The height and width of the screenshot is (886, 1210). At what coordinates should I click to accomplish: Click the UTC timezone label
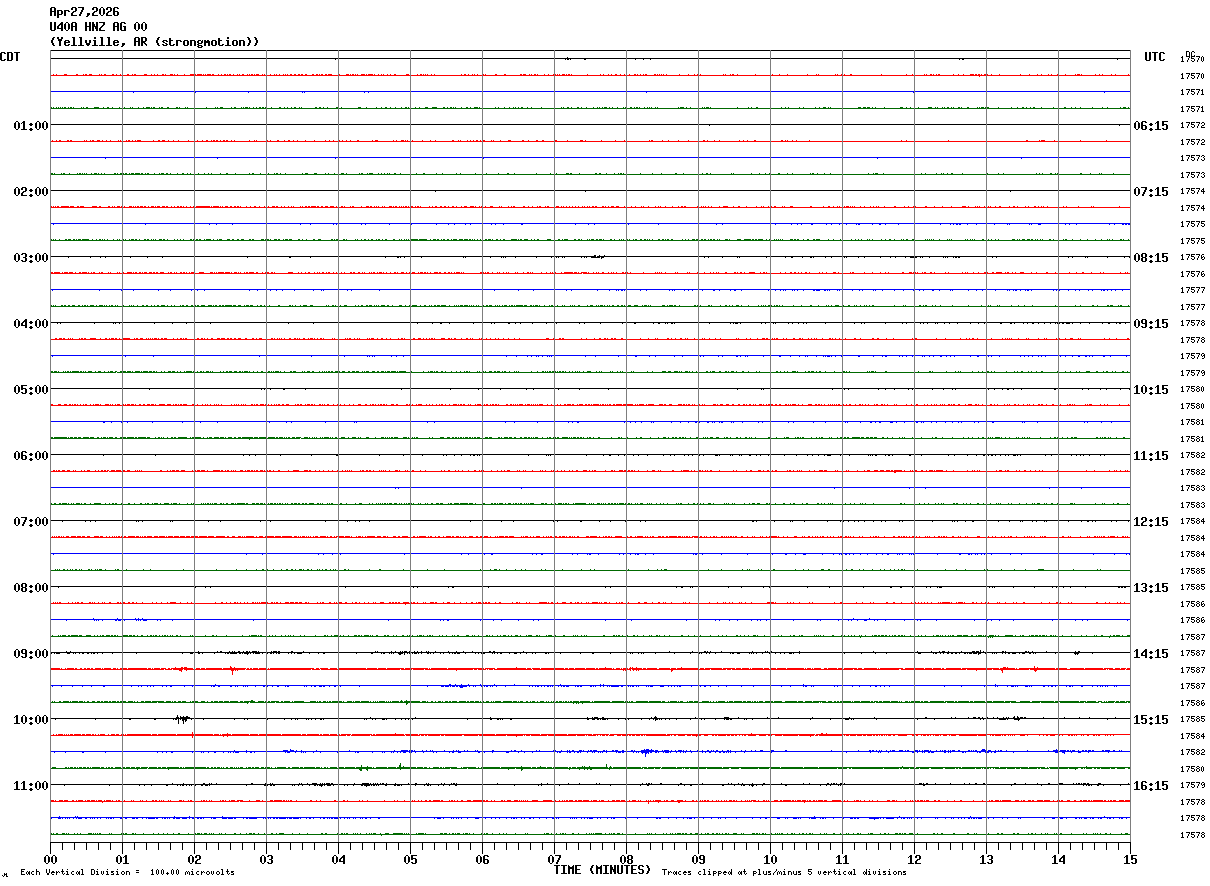coord(1154,57)
